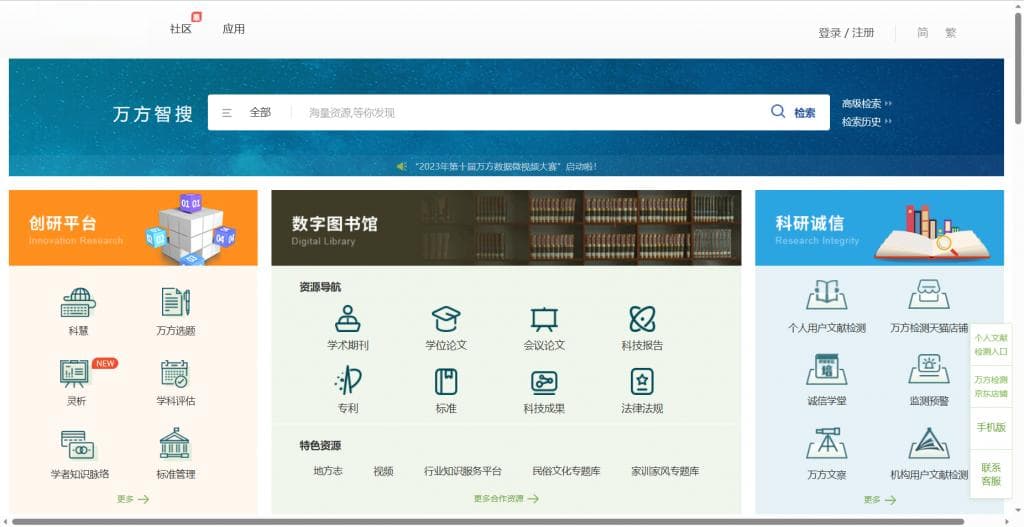Open the 社区 menu item
The image size is (1024, 527).
[181, 29]
